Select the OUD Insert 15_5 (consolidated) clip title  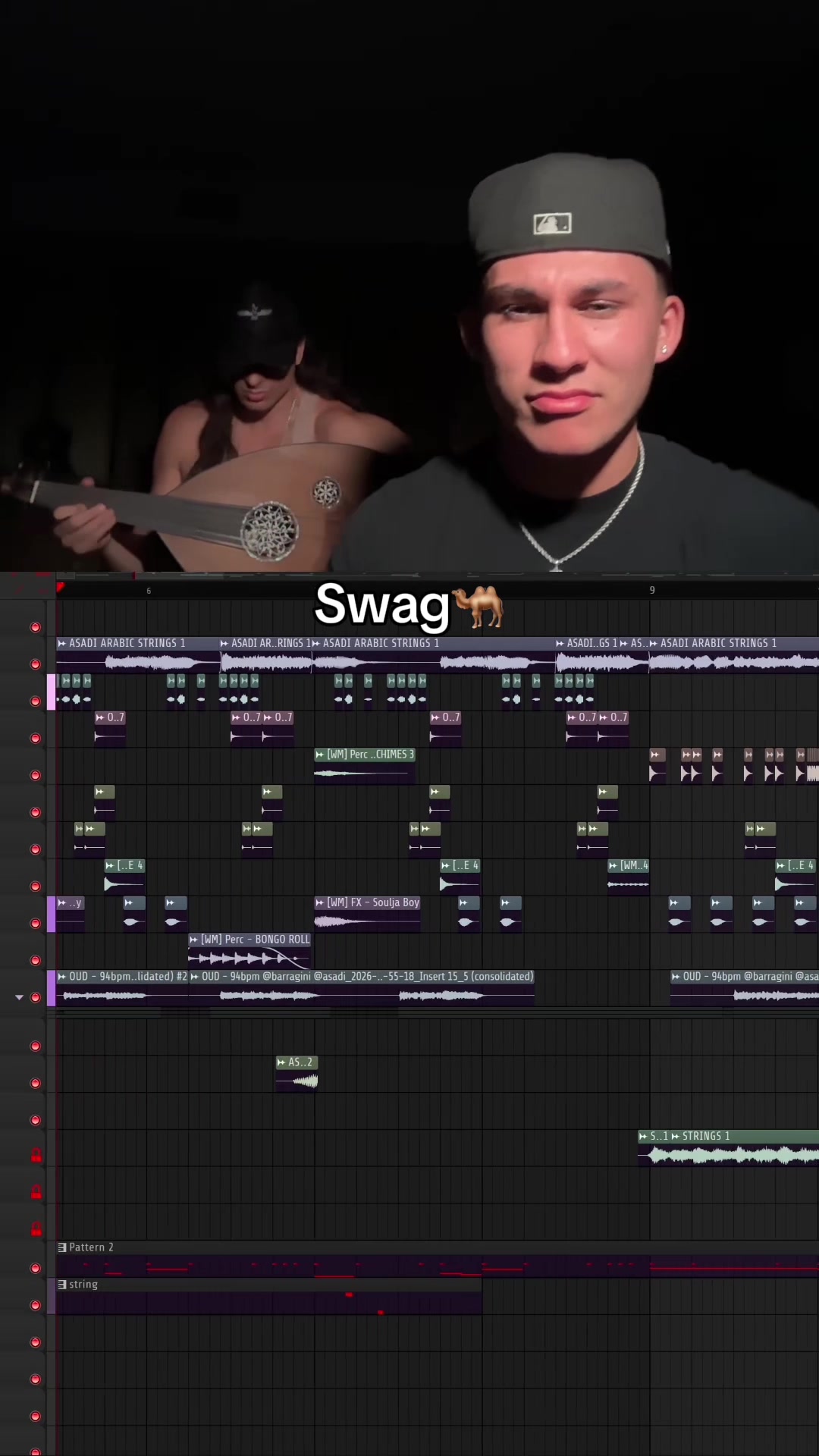click(368, 977)
